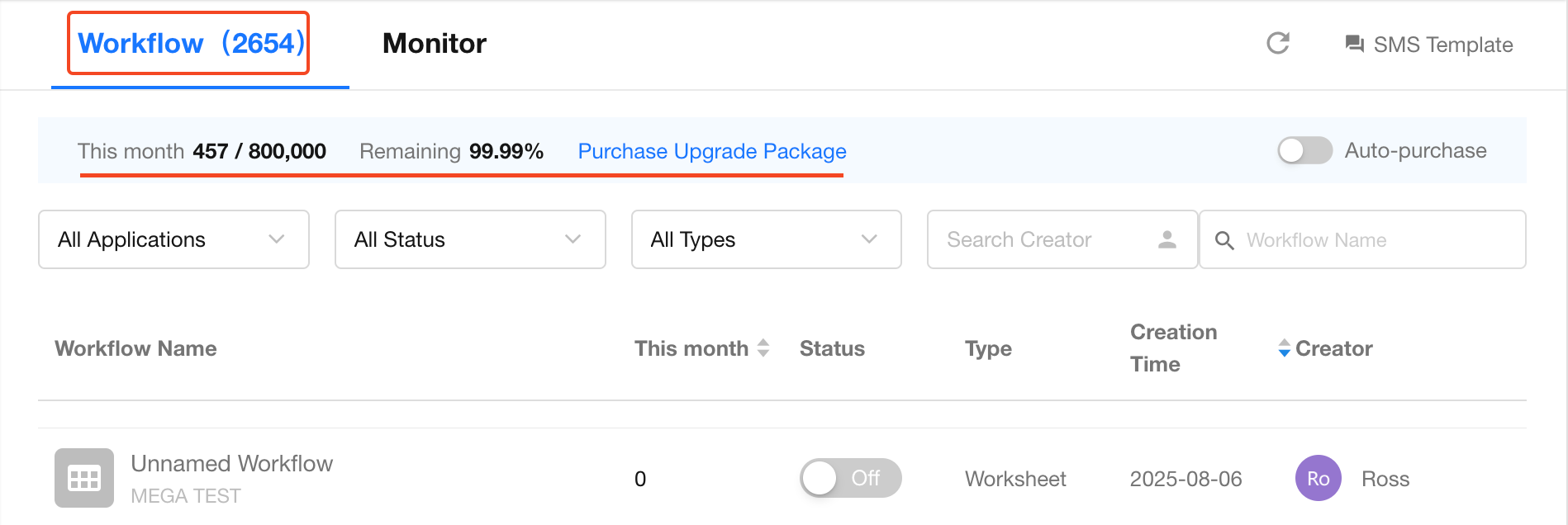The width and height of the screenshot is (1568, 525).
Task: Turn on the Unnamed Workflow status switch
Action: [x=850, y=478]
